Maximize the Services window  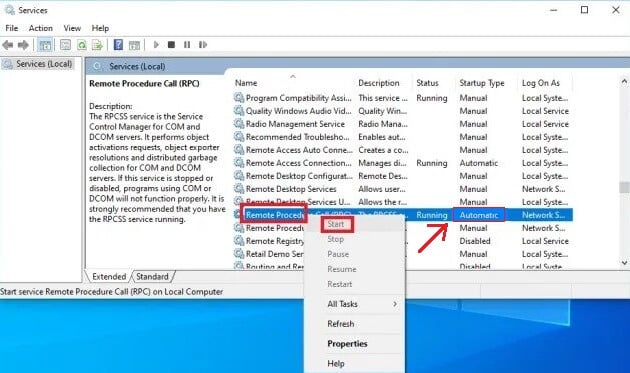click(x=584, y=10)
